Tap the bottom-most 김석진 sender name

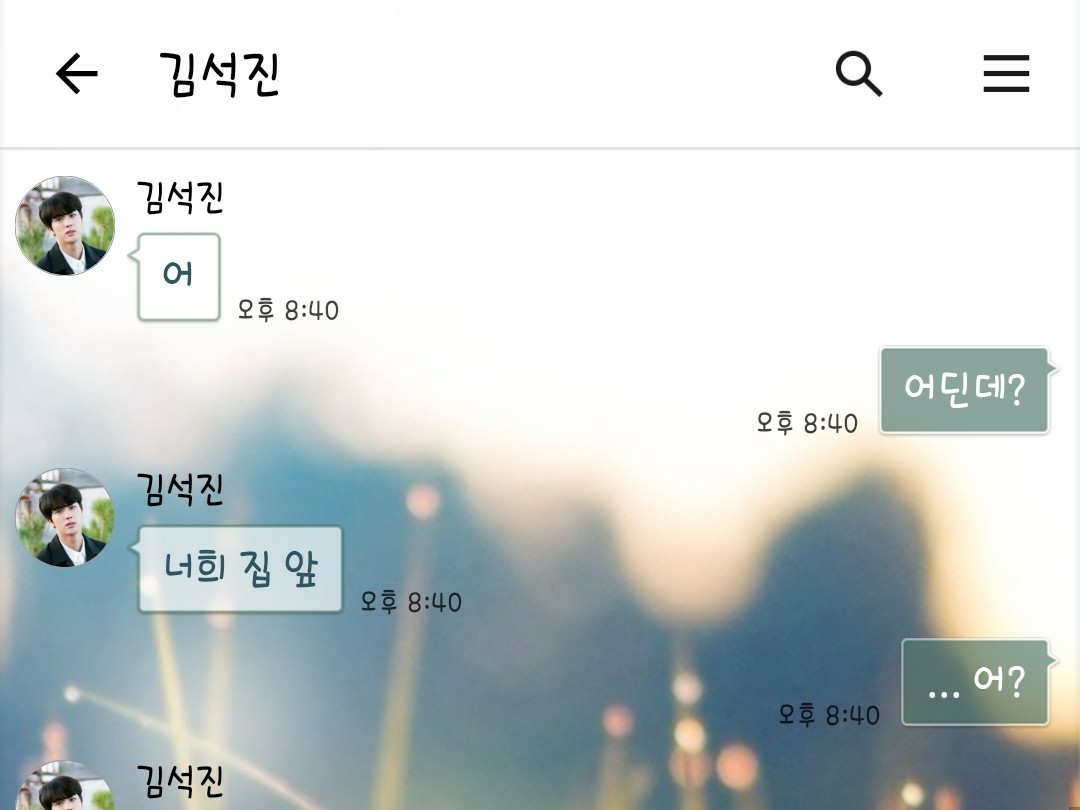tap(180, 781)
